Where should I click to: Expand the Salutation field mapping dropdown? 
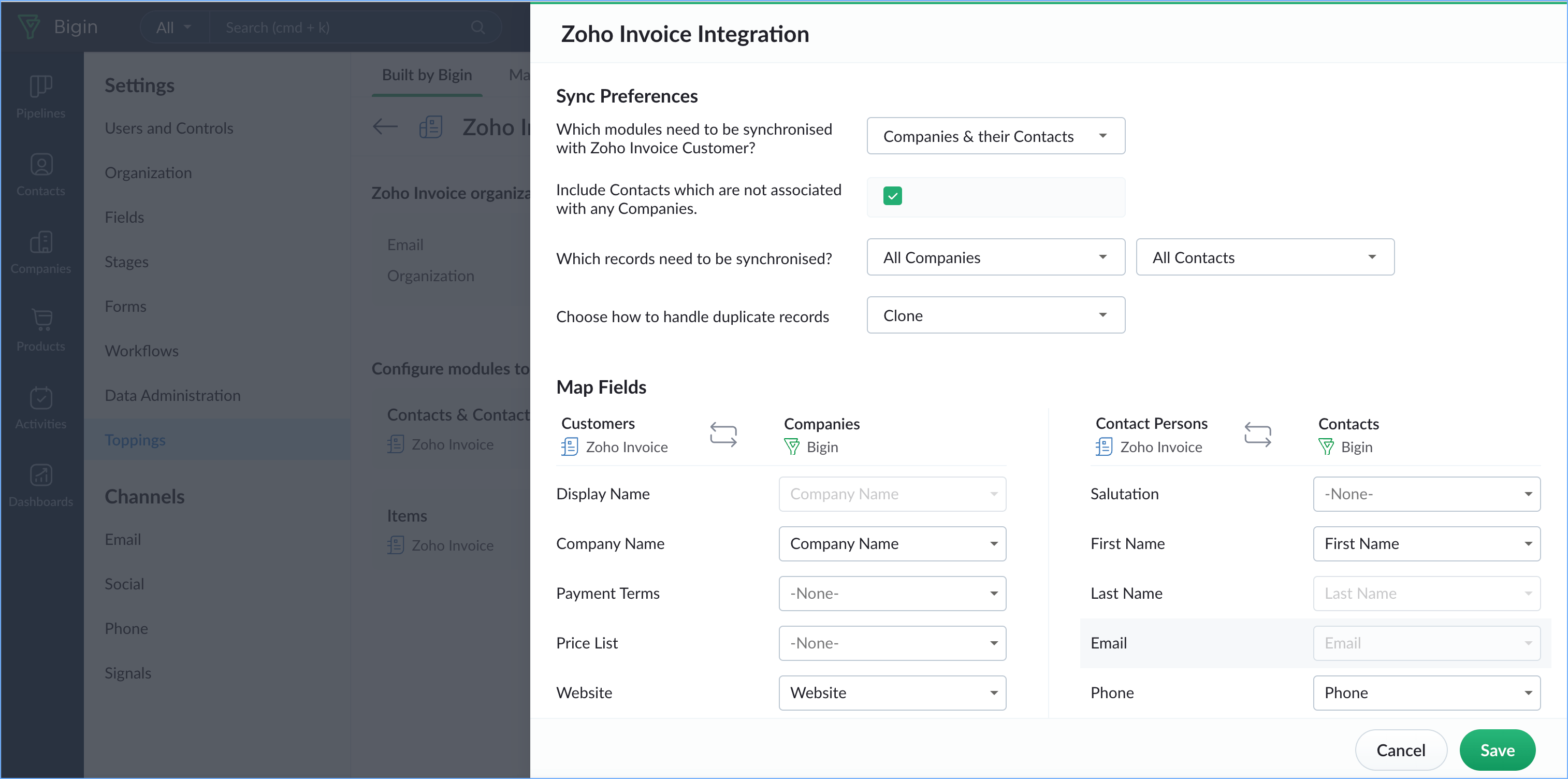click(1426, 494)
